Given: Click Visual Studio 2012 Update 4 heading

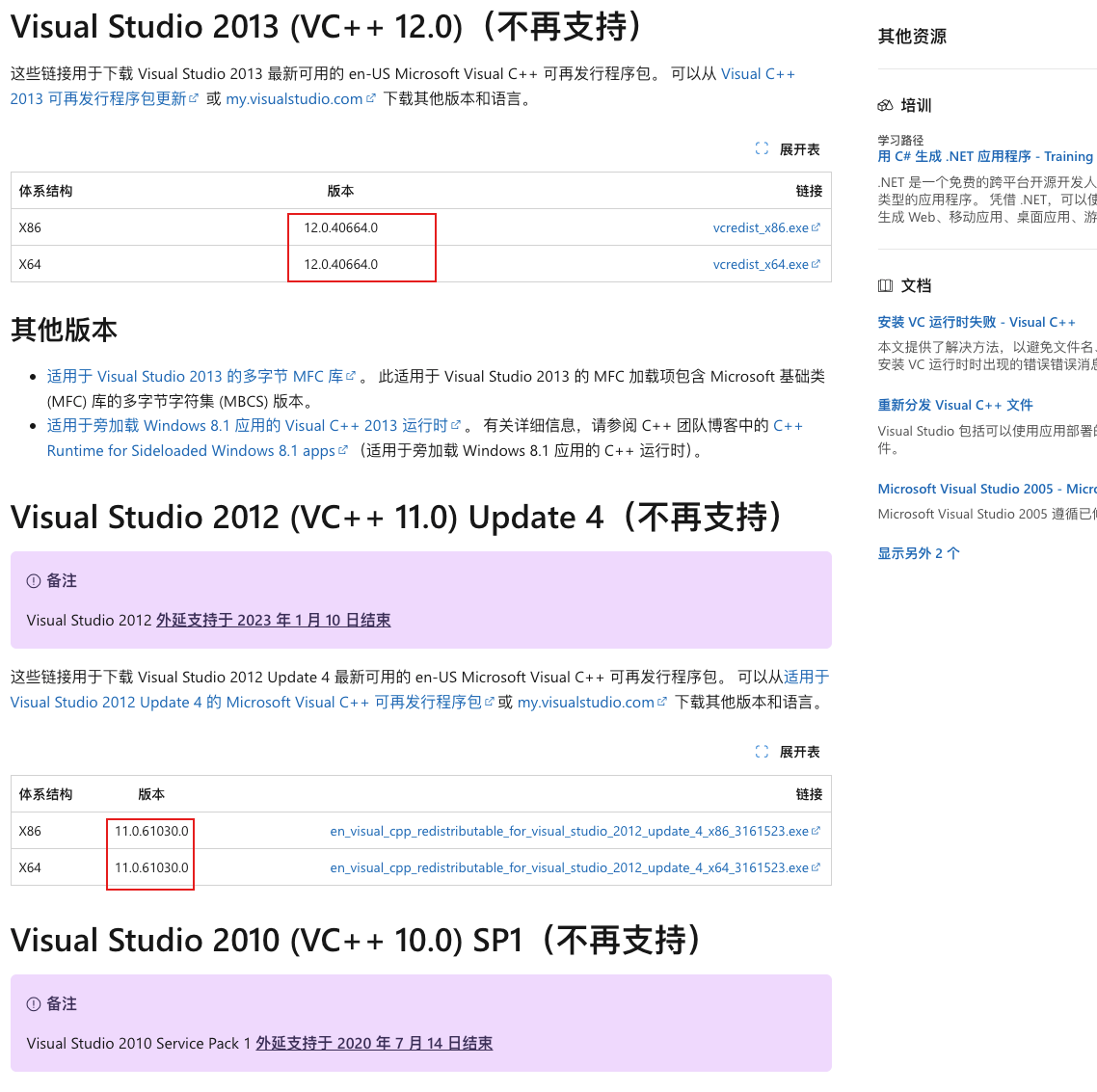Looking at the screenshot, I should click(x=396, y=517).
